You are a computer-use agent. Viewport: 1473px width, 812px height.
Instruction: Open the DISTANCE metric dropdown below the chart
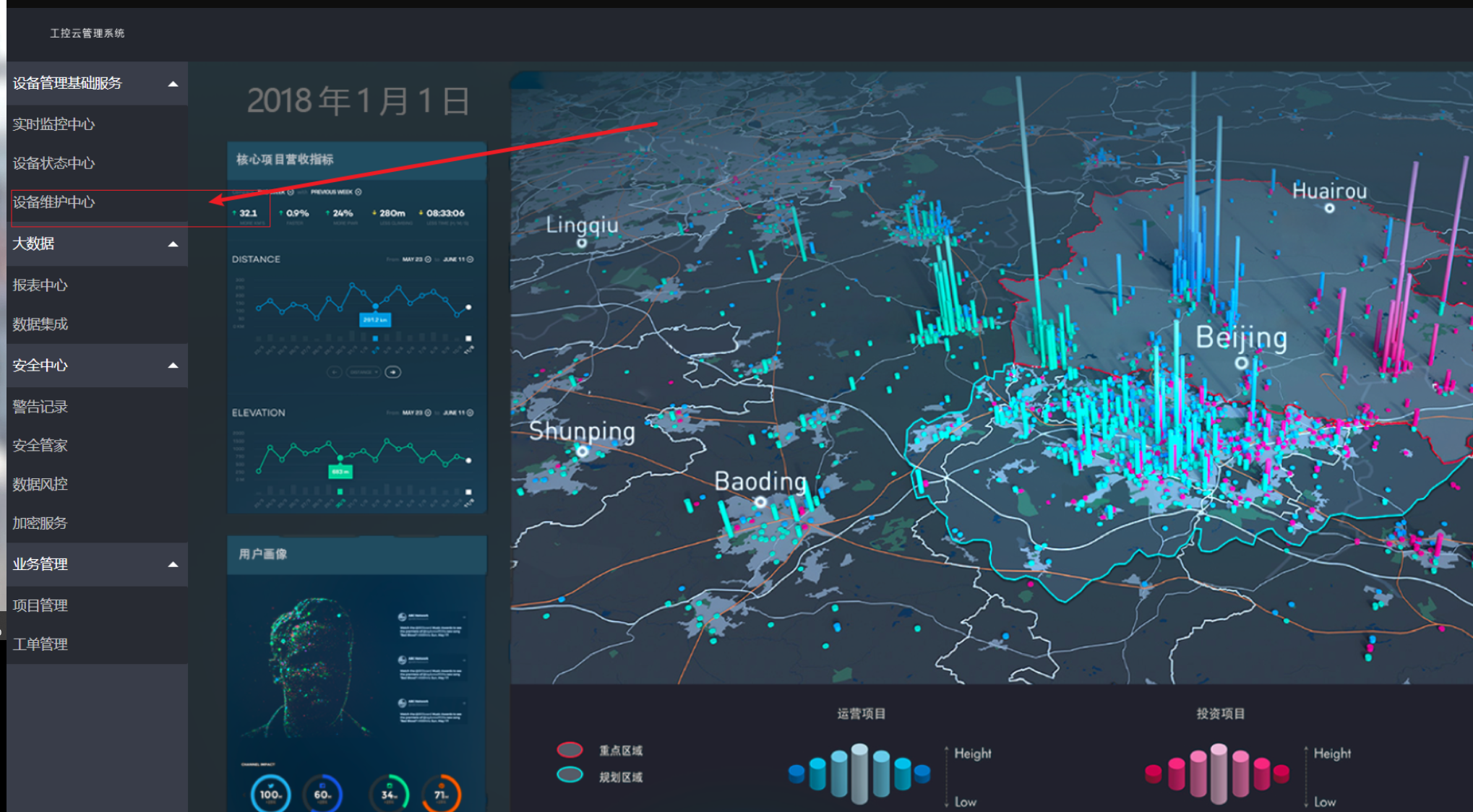pos(364,372)
